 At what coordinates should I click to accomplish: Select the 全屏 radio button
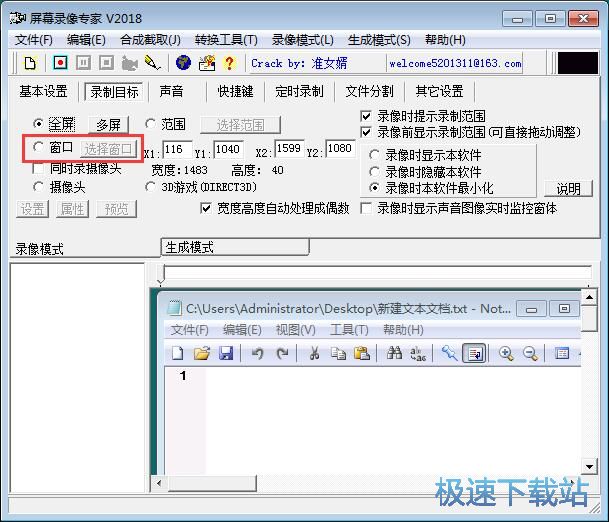click(38, 124)
